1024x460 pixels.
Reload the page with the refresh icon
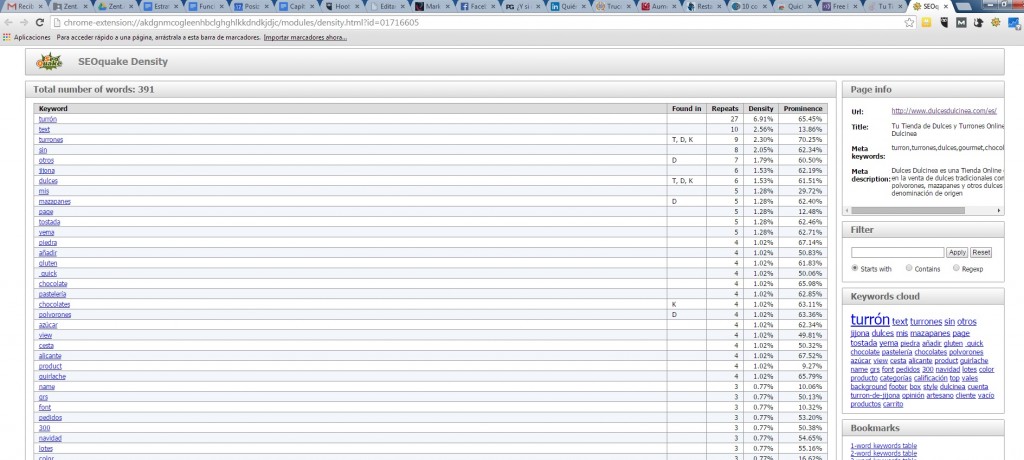(x=39, y=22)
